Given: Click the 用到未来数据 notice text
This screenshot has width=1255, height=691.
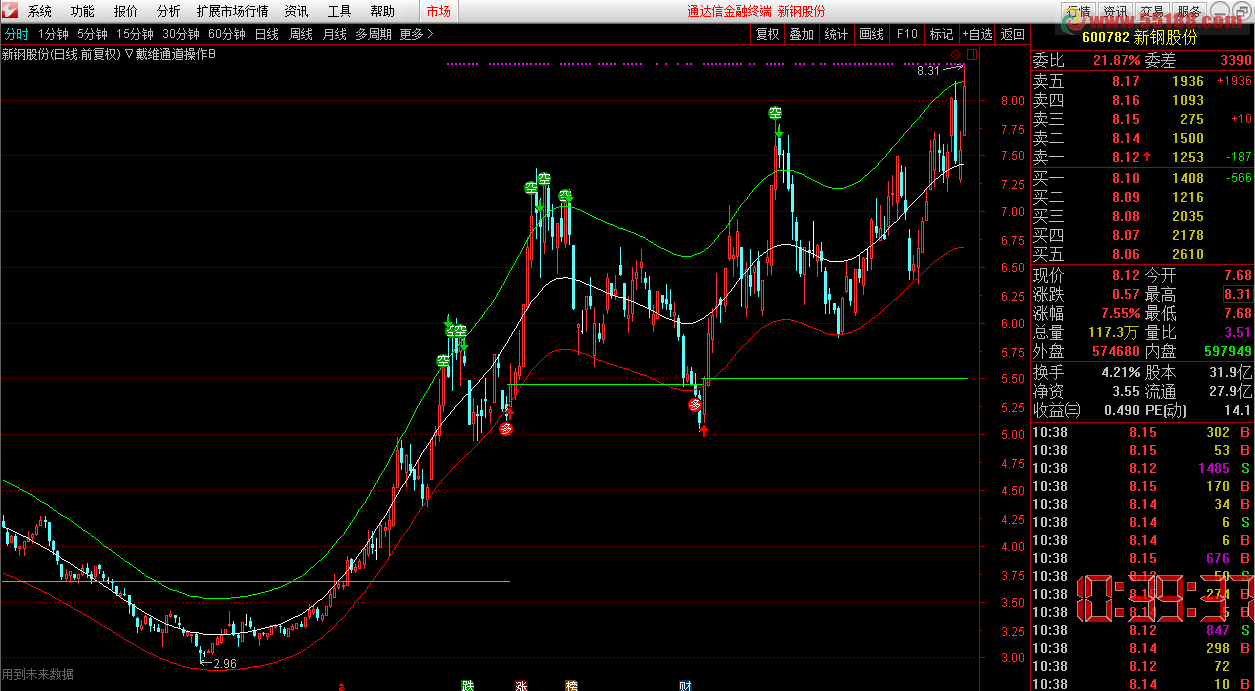Looking at the screenshot, I should (38, 674).
